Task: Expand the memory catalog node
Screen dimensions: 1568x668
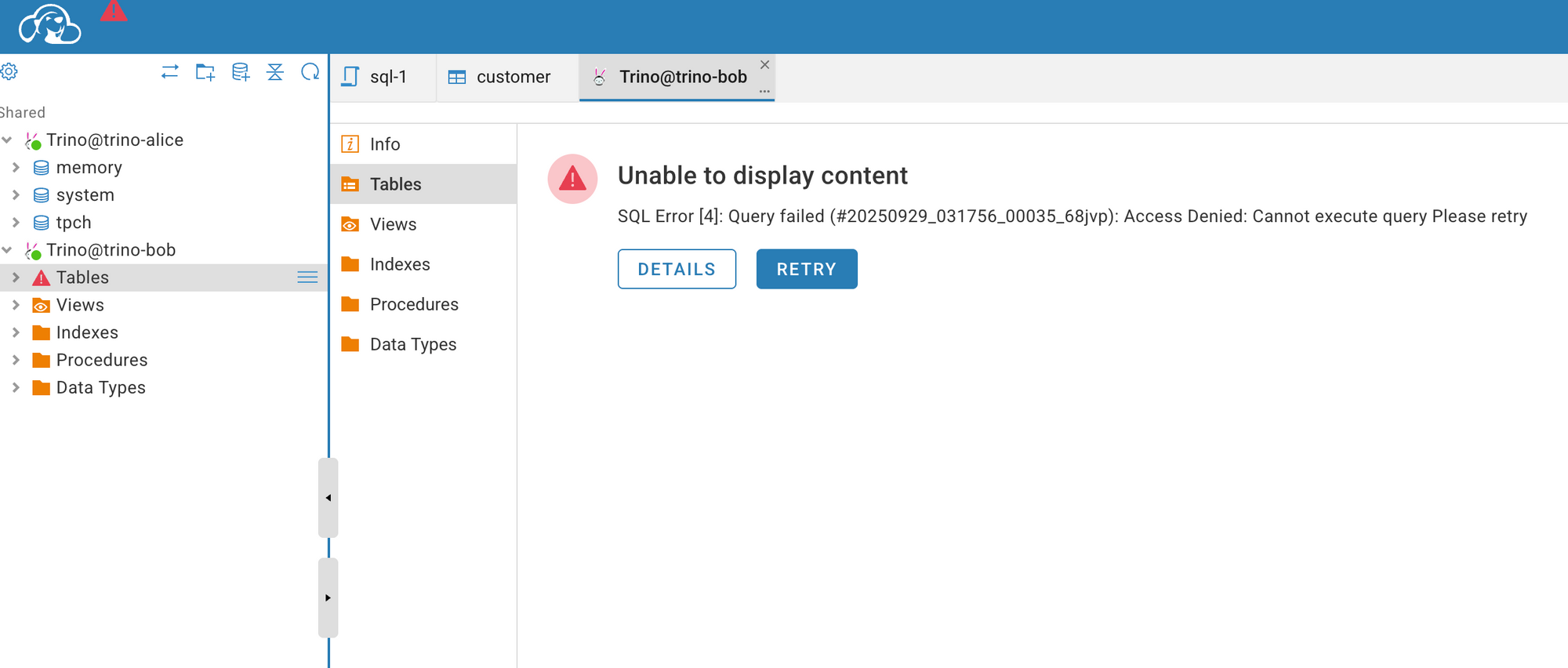Action: [16, 168]
